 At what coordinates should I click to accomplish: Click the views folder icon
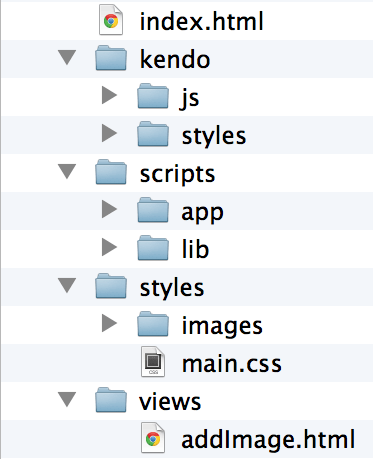(111, 400)
